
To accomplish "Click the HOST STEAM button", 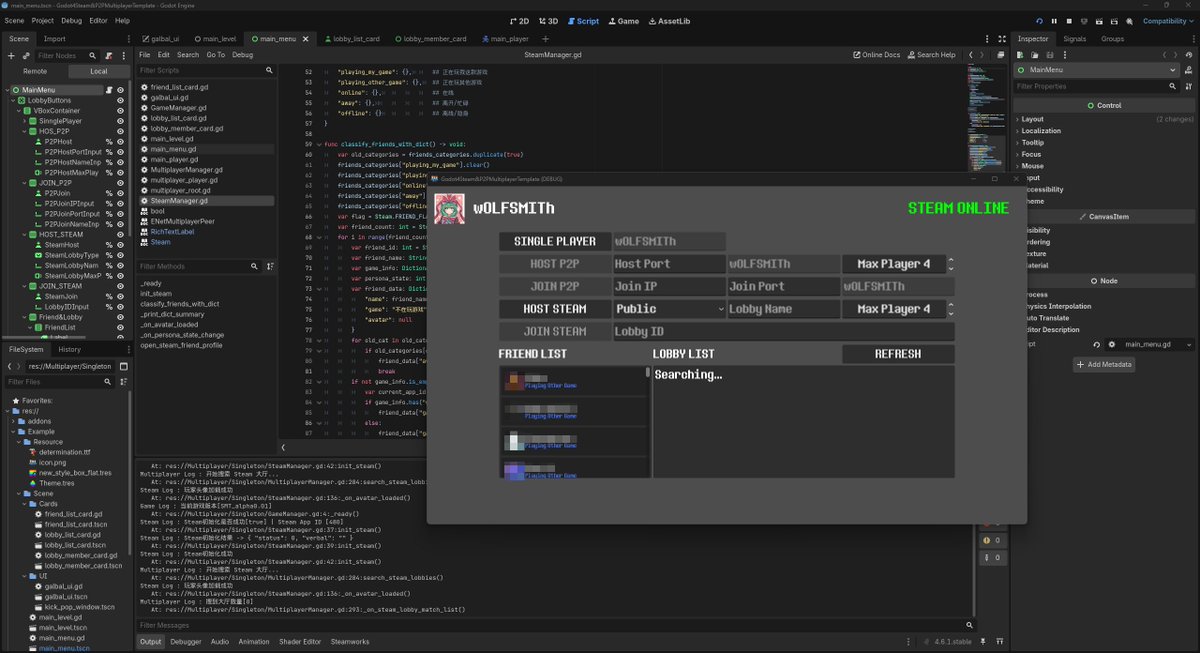I will [x=555, y=309].
